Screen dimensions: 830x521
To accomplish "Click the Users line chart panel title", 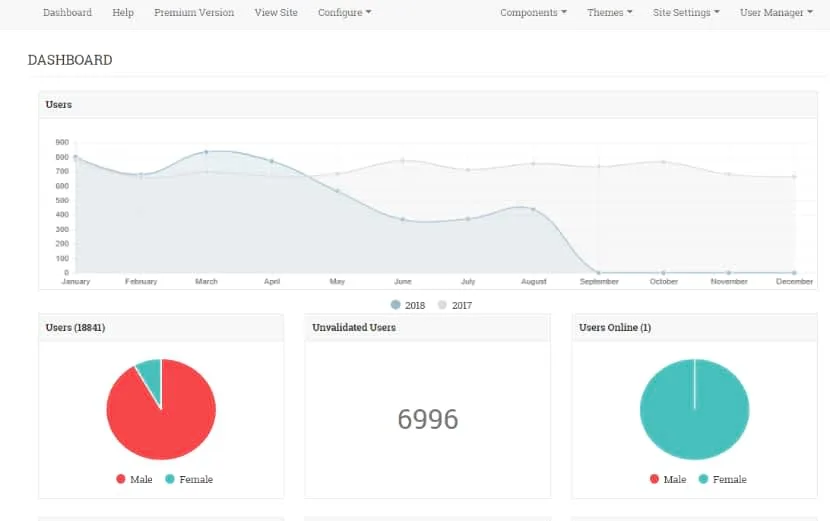I will coord(59,104).
